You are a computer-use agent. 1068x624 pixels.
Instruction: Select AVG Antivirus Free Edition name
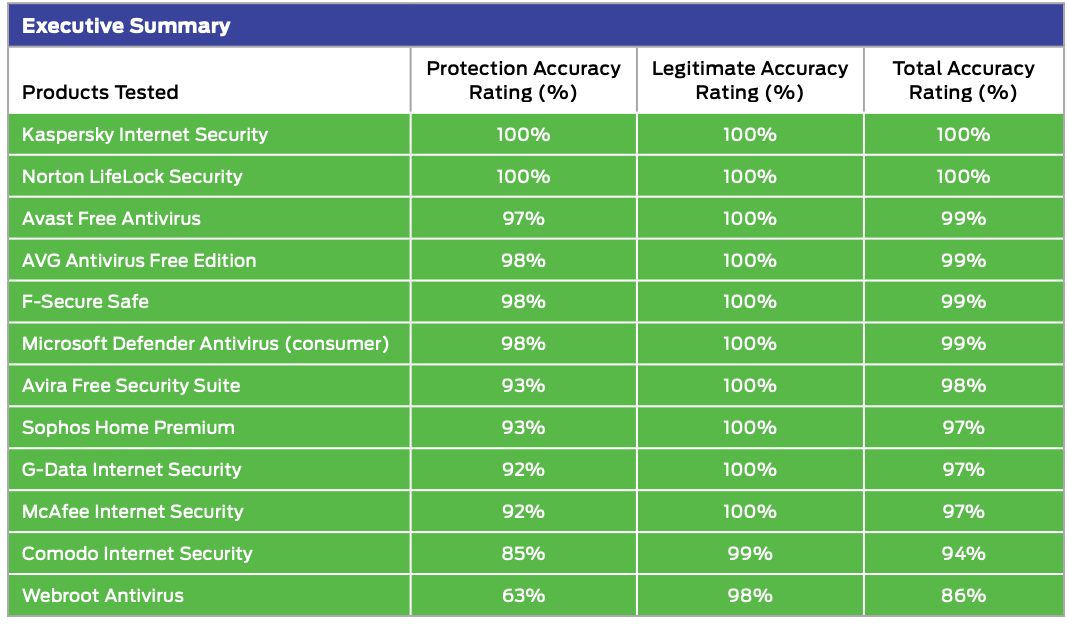pyautogui.click(x=139, y=260)
